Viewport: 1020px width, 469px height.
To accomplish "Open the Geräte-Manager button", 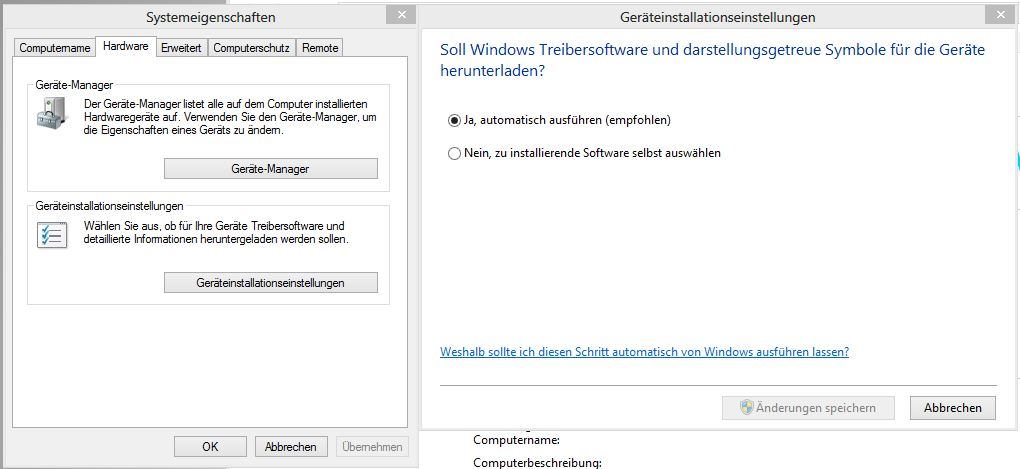I will (x=271, y=168).
